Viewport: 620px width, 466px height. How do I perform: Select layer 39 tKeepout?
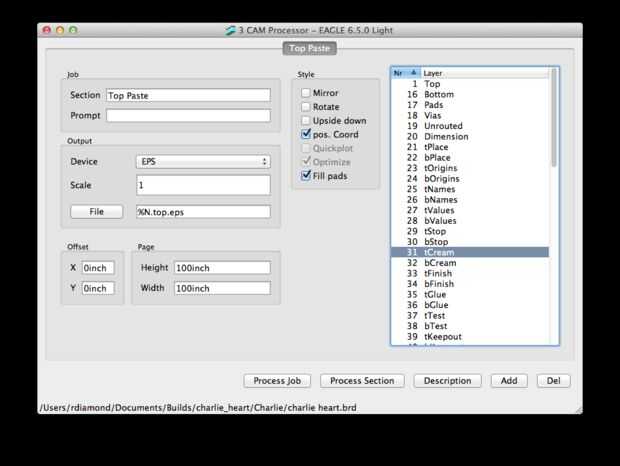[x=470, y=337]
